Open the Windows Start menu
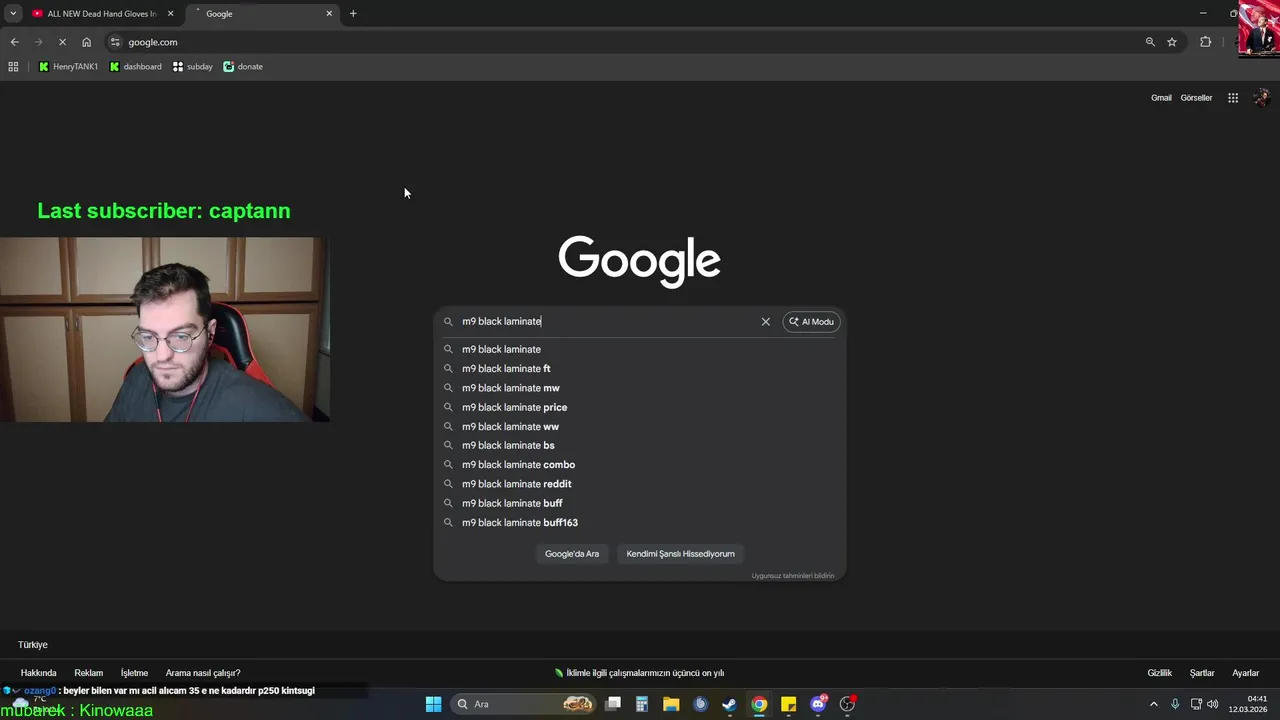This screenshot has width=1280, height=720. click(433, 704)
